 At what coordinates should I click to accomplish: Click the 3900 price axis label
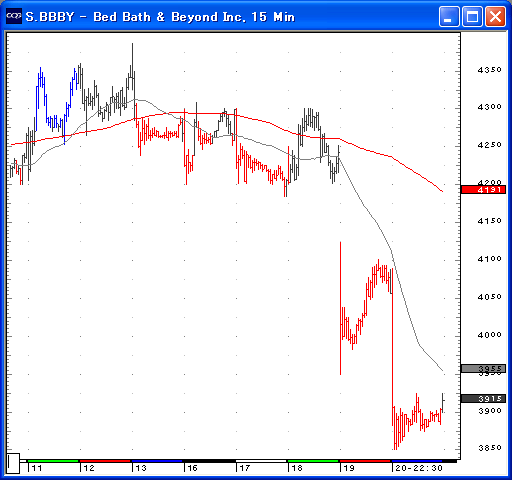pos(490,411)
